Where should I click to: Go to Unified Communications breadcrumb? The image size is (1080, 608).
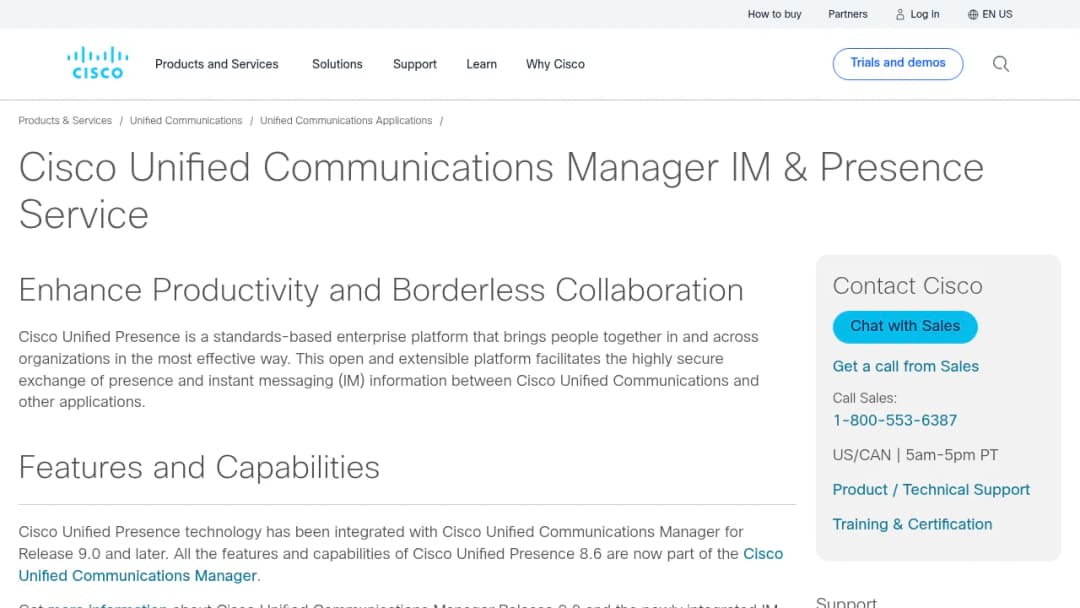pyautogui.click(x=186, y=120)
